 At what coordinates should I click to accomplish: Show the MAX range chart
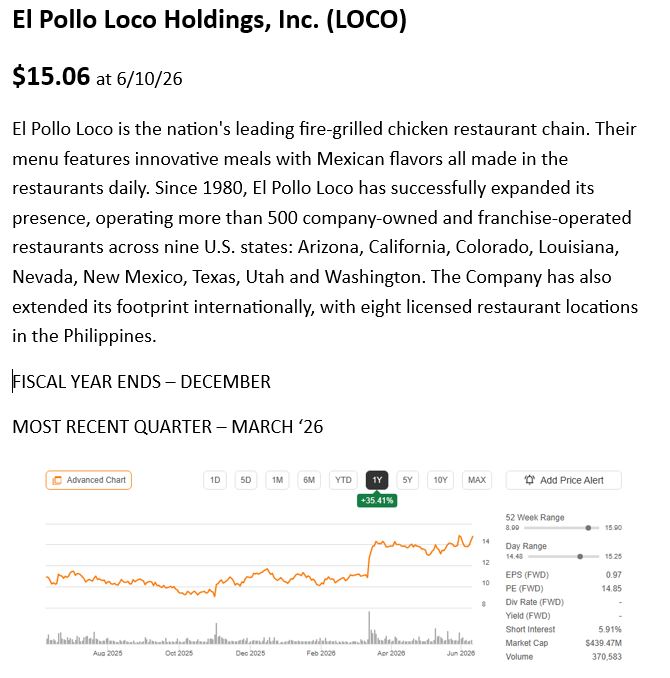477,480
